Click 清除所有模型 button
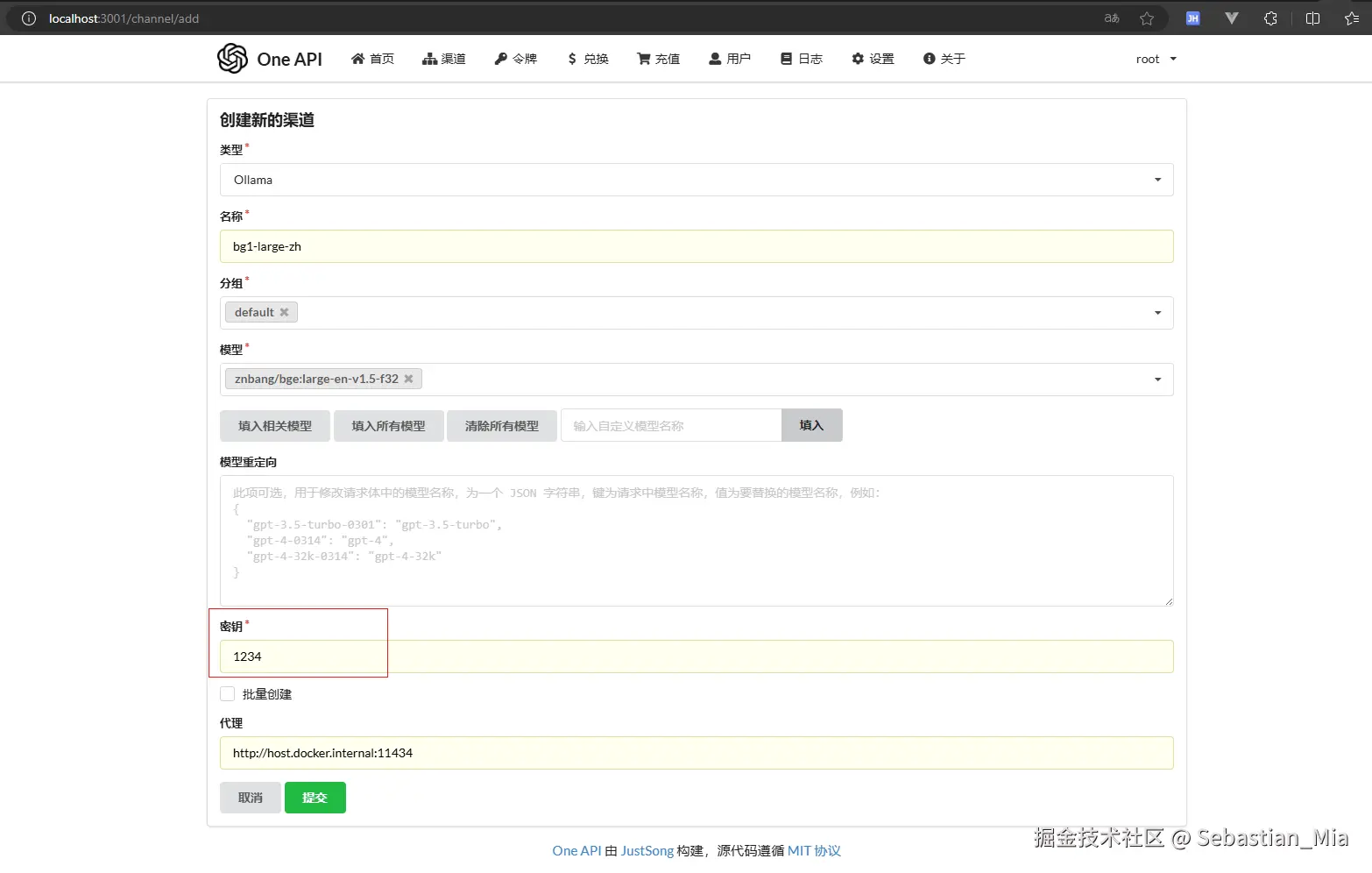Viewport: 1372px width, 873px height. [502, 426]
